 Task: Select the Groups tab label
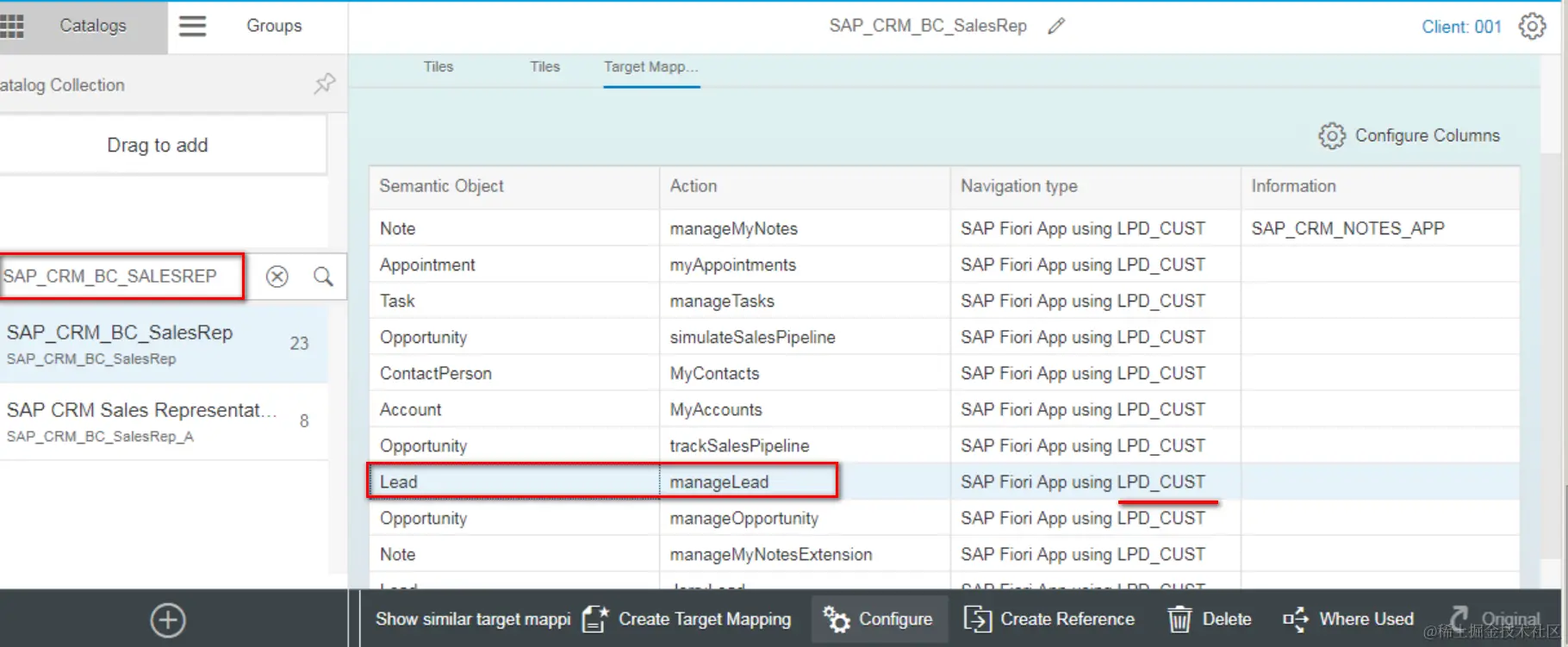click(x=274, y=26)
